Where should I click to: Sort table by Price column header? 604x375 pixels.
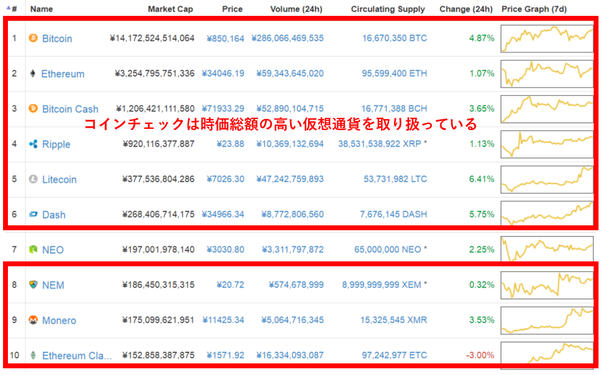[232, 9]
